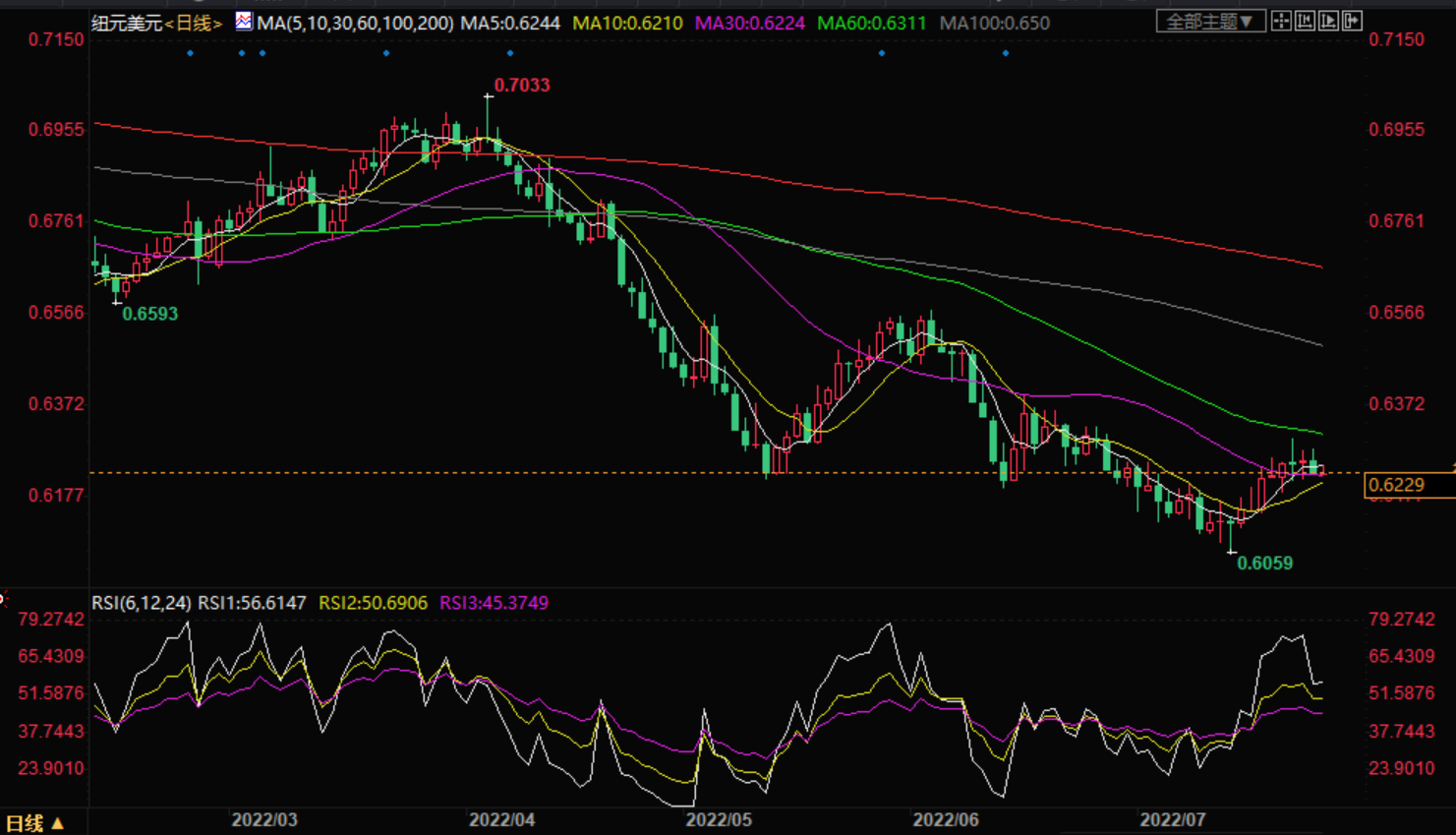This screenshot has height=835, width=1456.
Task: Open RSI(6,12,24) indicator parameters
Action: pos(142,603)
